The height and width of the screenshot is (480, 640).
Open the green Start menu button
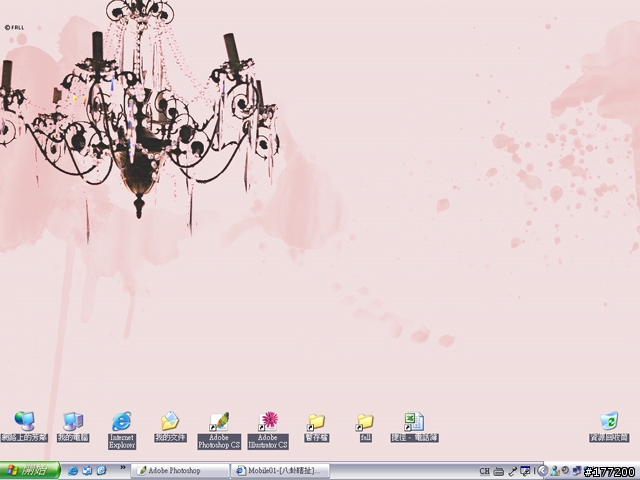coord(30,471)
